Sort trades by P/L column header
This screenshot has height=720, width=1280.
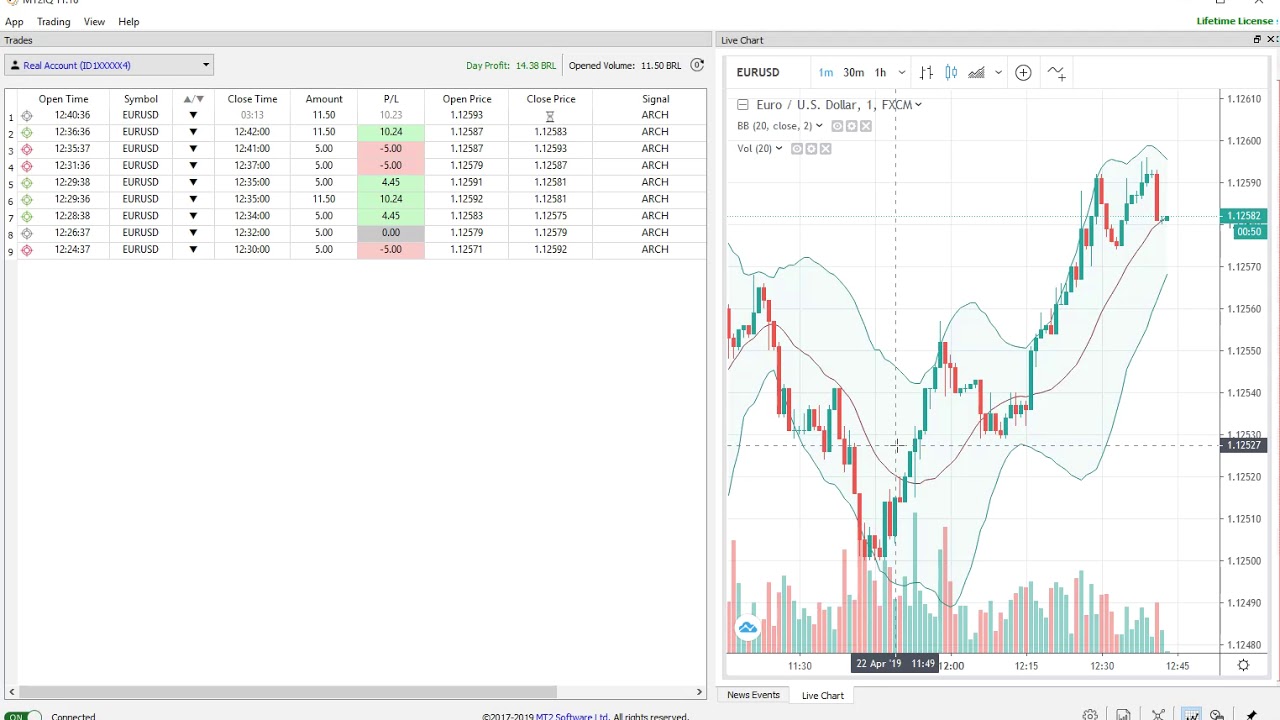[x=391, y=99]
